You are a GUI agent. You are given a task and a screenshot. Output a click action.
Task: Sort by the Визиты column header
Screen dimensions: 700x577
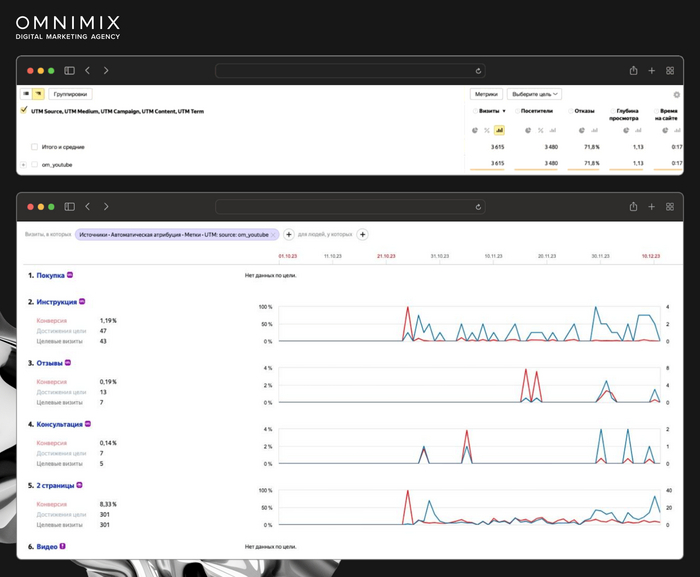489,111
